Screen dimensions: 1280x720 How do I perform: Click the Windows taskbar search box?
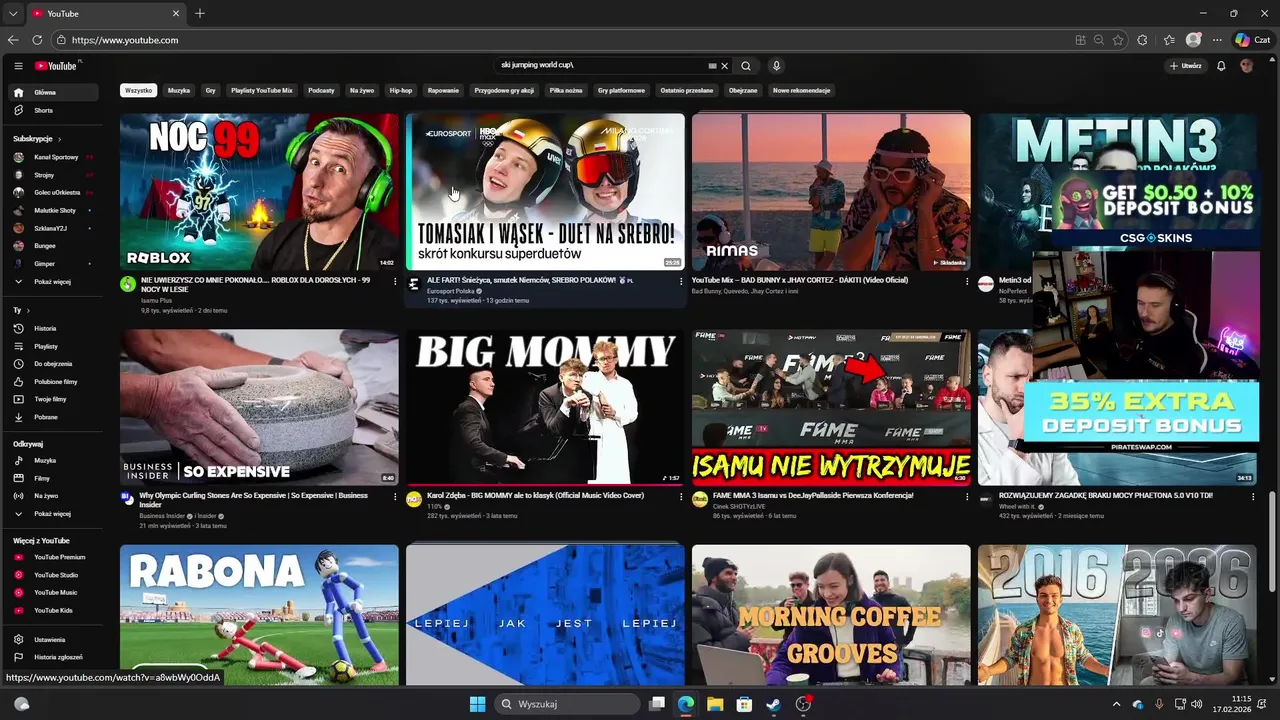567,704
